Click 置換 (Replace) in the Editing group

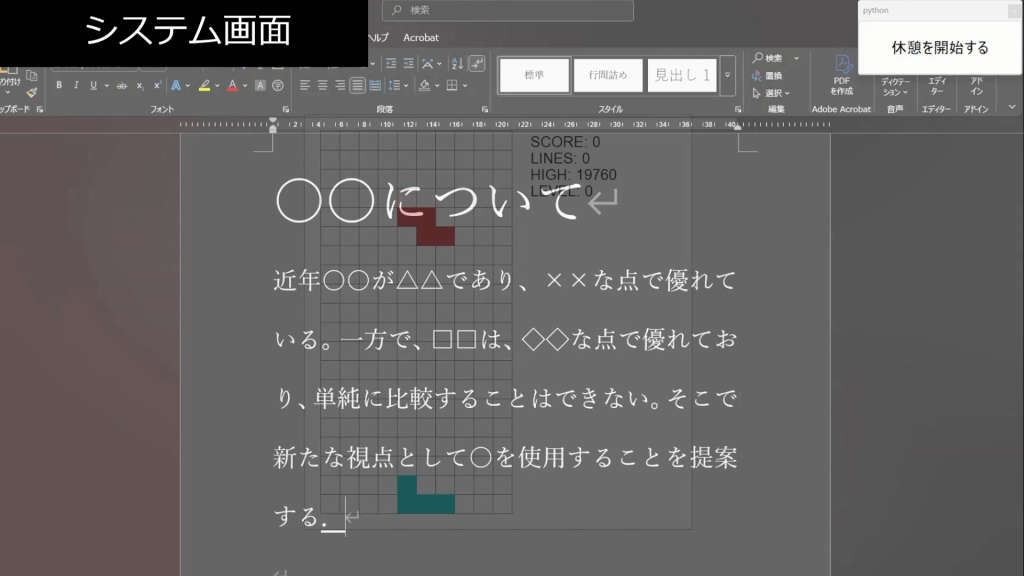776,74
